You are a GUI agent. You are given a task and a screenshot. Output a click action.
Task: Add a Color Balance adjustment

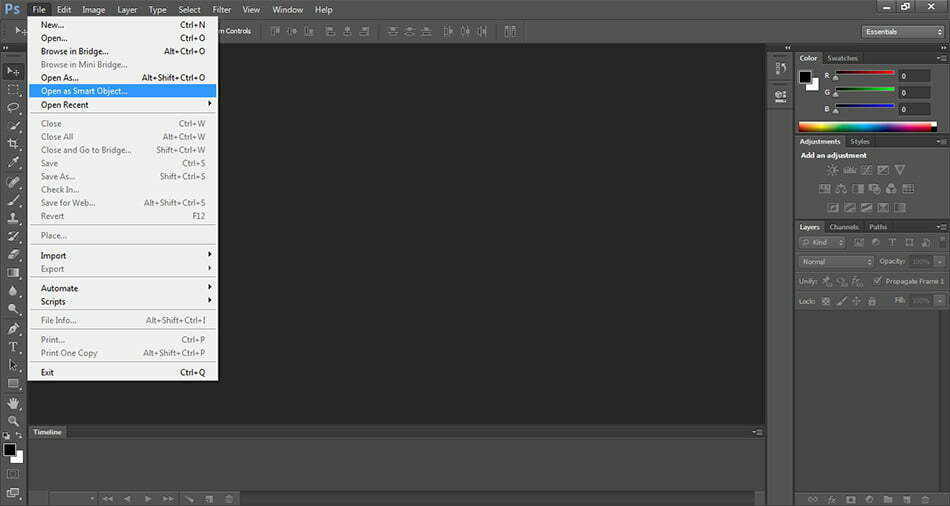pyautogui.click(x=841, y=189)
